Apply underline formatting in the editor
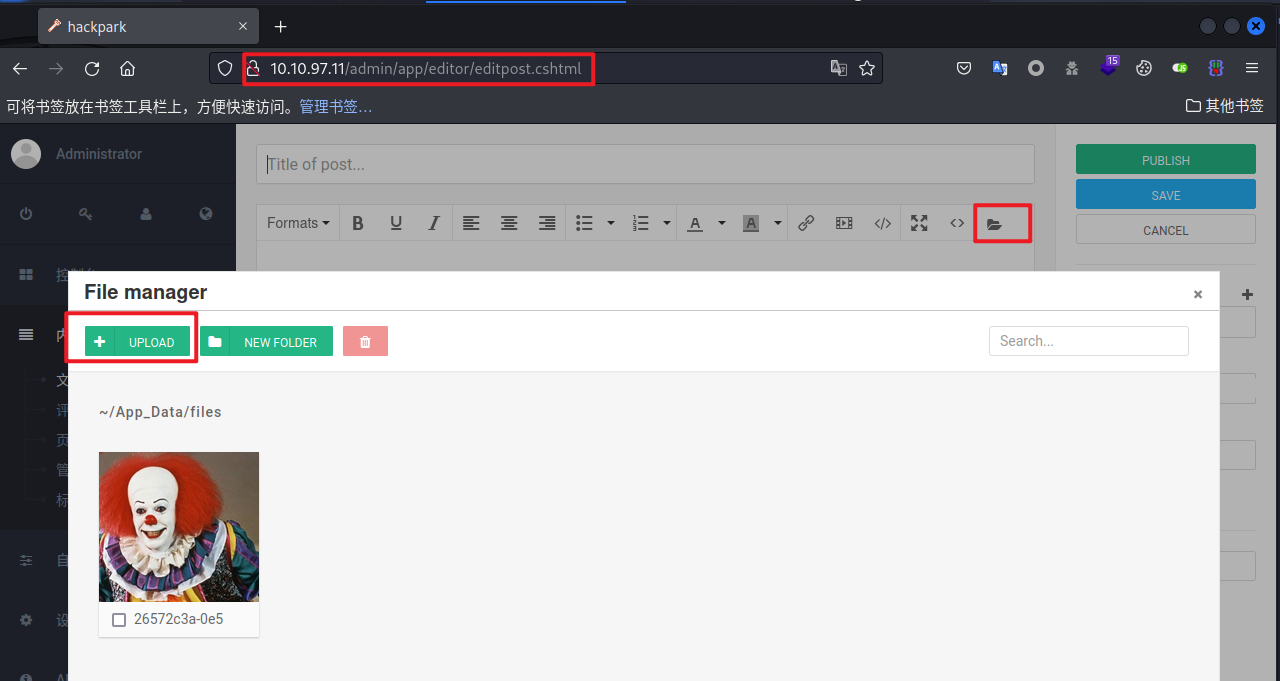This screenshot has width=1280, height=681. click(396, 223)
